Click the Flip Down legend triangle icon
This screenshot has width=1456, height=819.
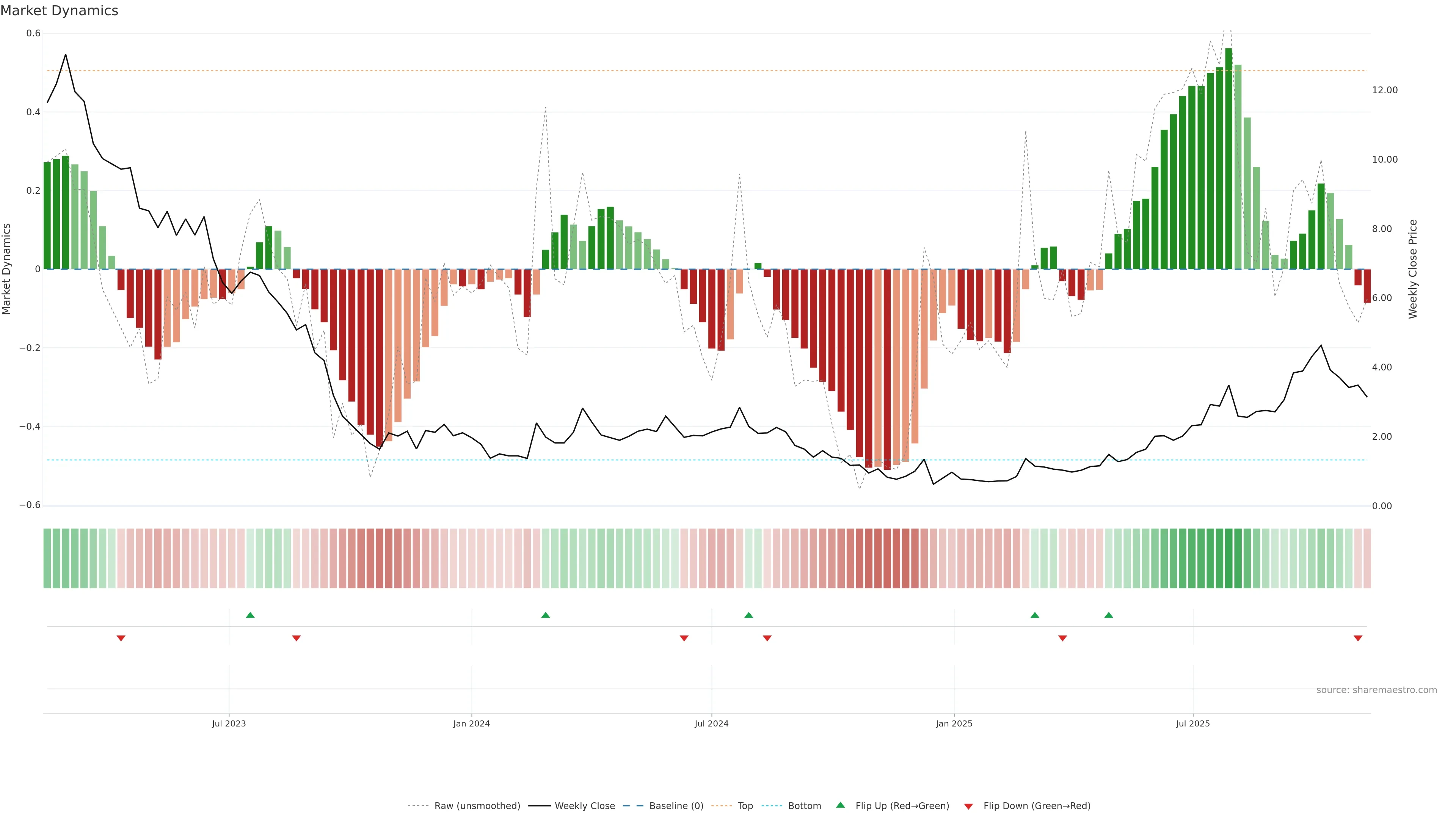(x=968, y=806)
